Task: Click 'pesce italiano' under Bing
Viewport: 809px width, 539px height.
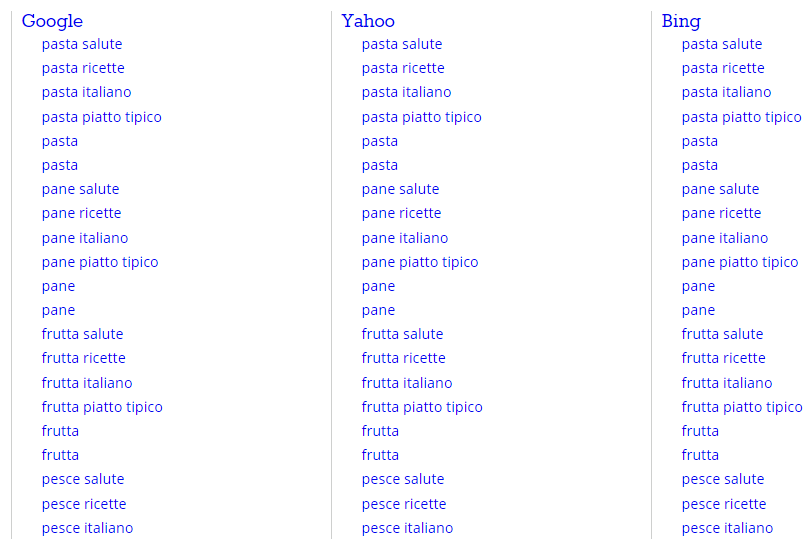Action: point(727,528)
